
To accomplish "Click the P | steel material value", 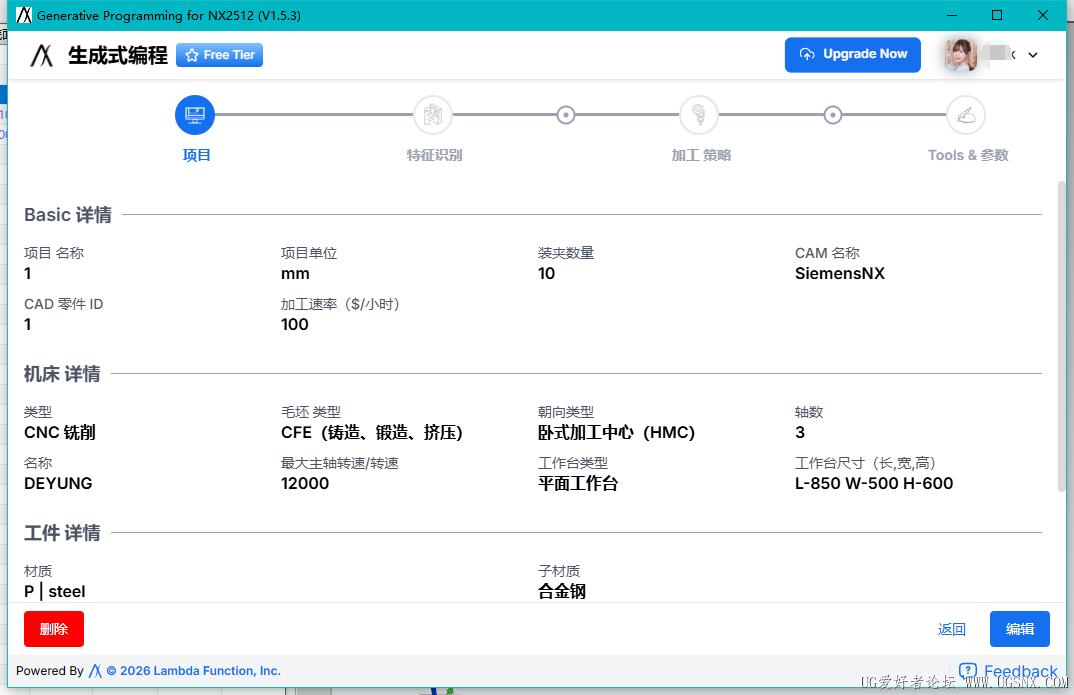I will coord(55,592).
